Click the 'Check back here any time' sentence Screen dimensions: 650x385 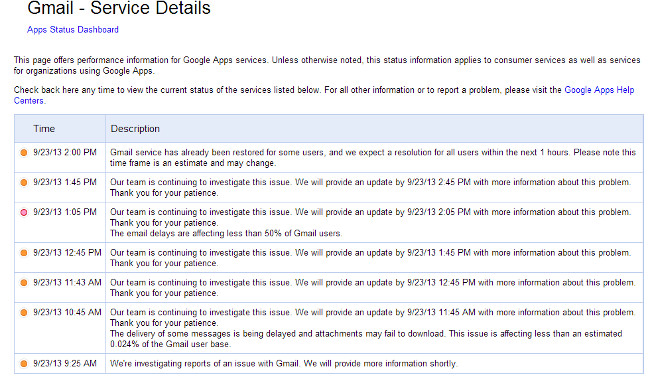[x=167, y=90]
